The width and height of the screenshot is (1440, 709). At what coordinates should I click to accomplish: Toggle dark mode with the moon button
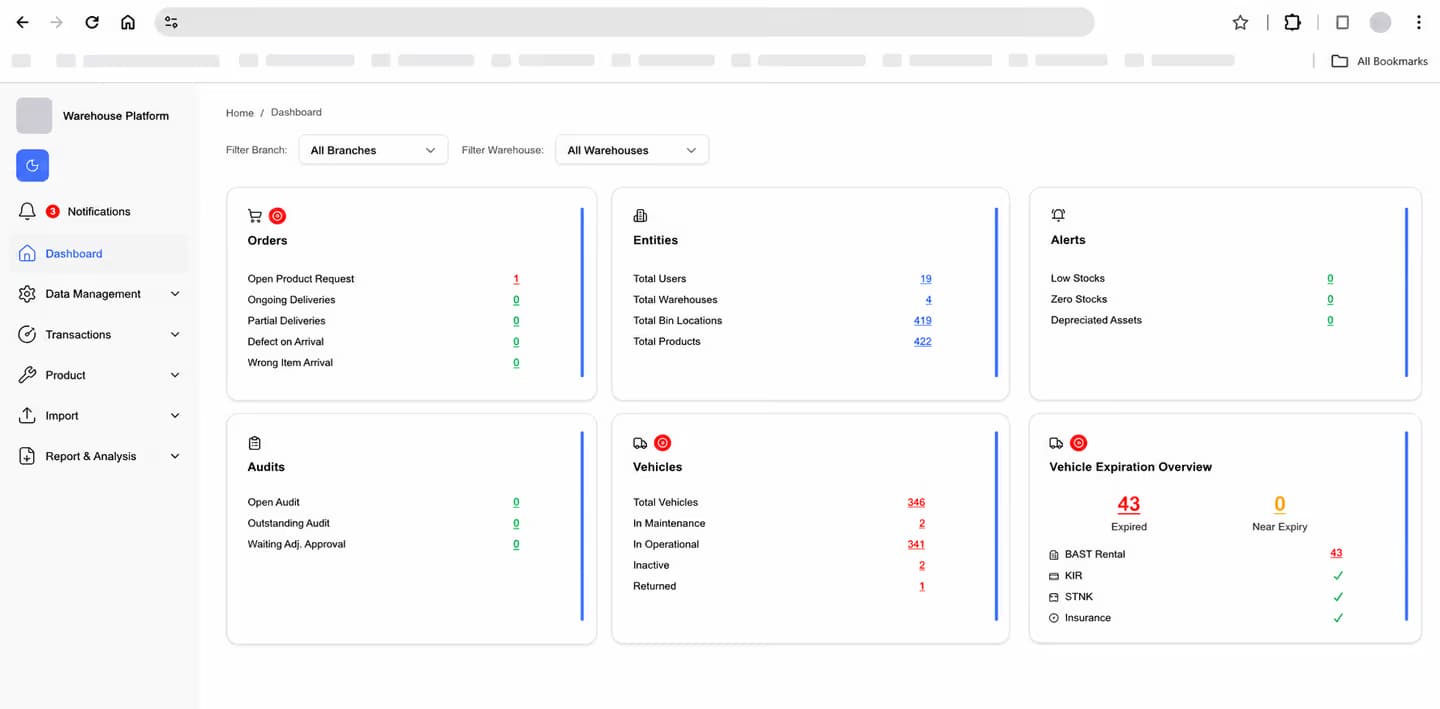[x=32, y=165]
